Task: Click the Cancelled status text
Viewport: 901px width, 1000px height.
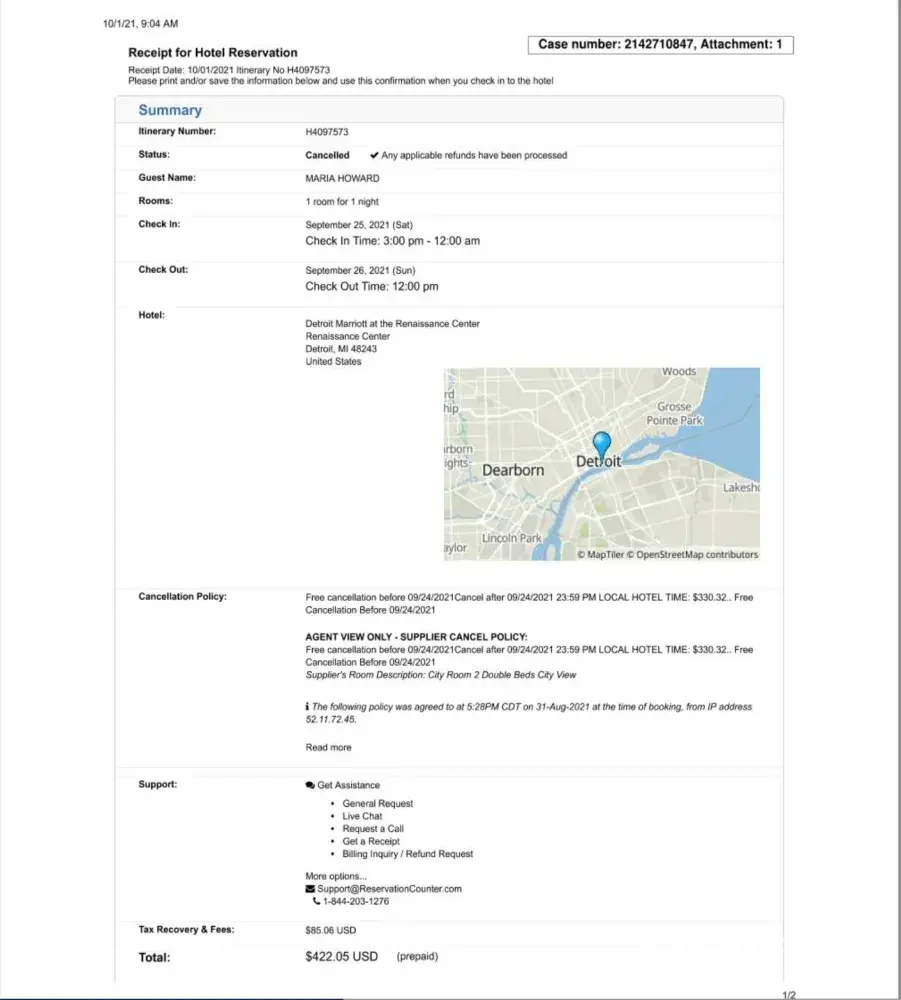Action: coord(327,155)
